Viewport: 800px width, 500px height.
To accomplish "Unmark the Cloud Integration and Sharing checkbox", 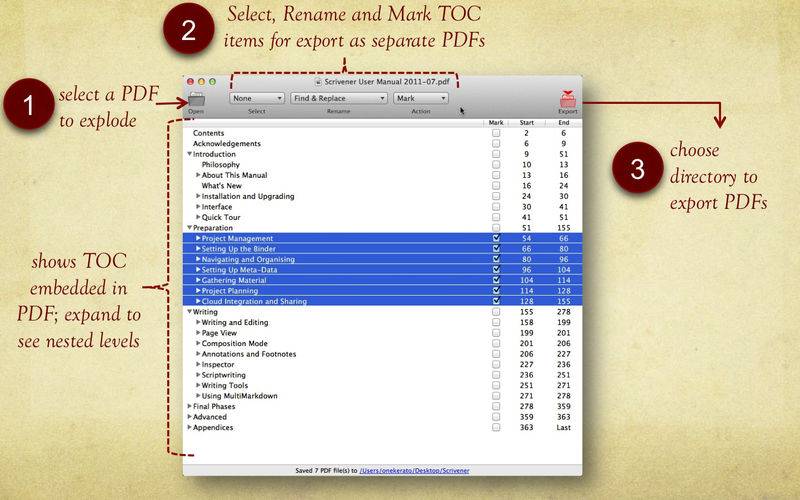I will pyautogui.click(x=496, y=301).
